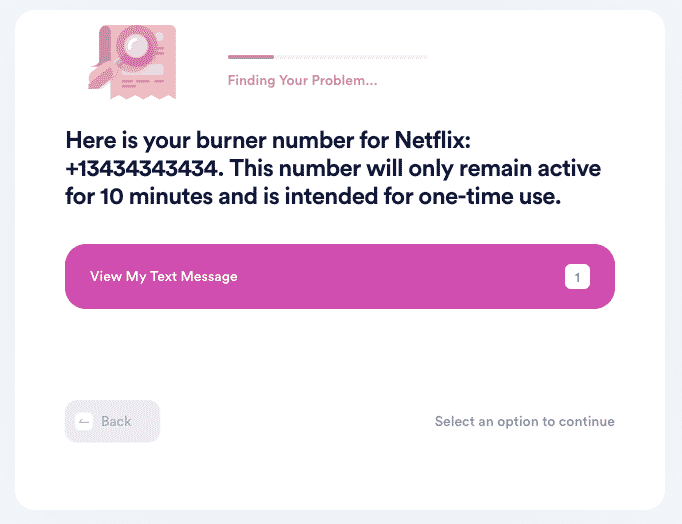Select the number 1 shortcut badge
Screen dimensions: 682x524
(577, 277)
